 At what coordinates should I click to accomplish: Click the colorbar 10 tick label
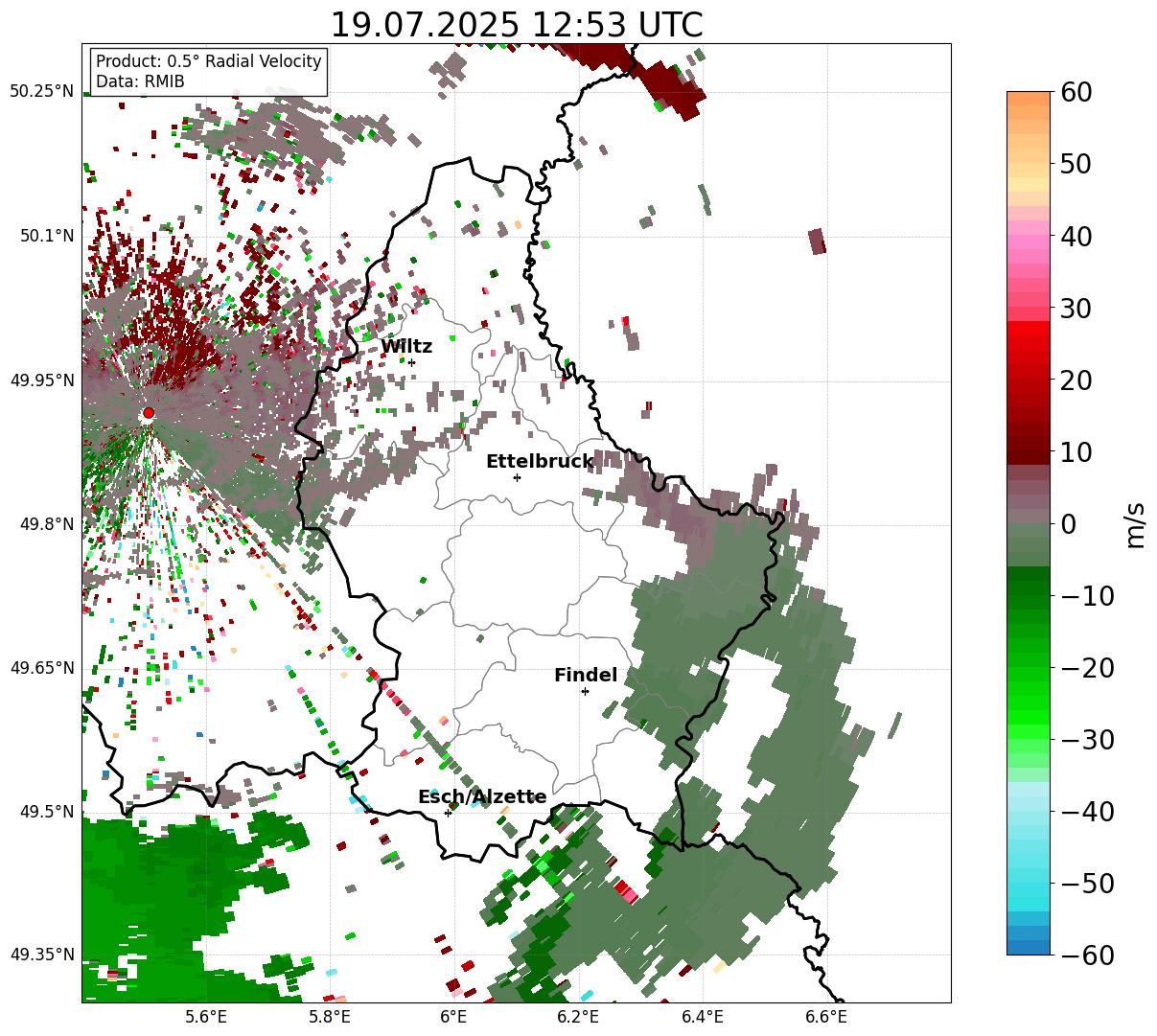click(x=1078, y=451)
